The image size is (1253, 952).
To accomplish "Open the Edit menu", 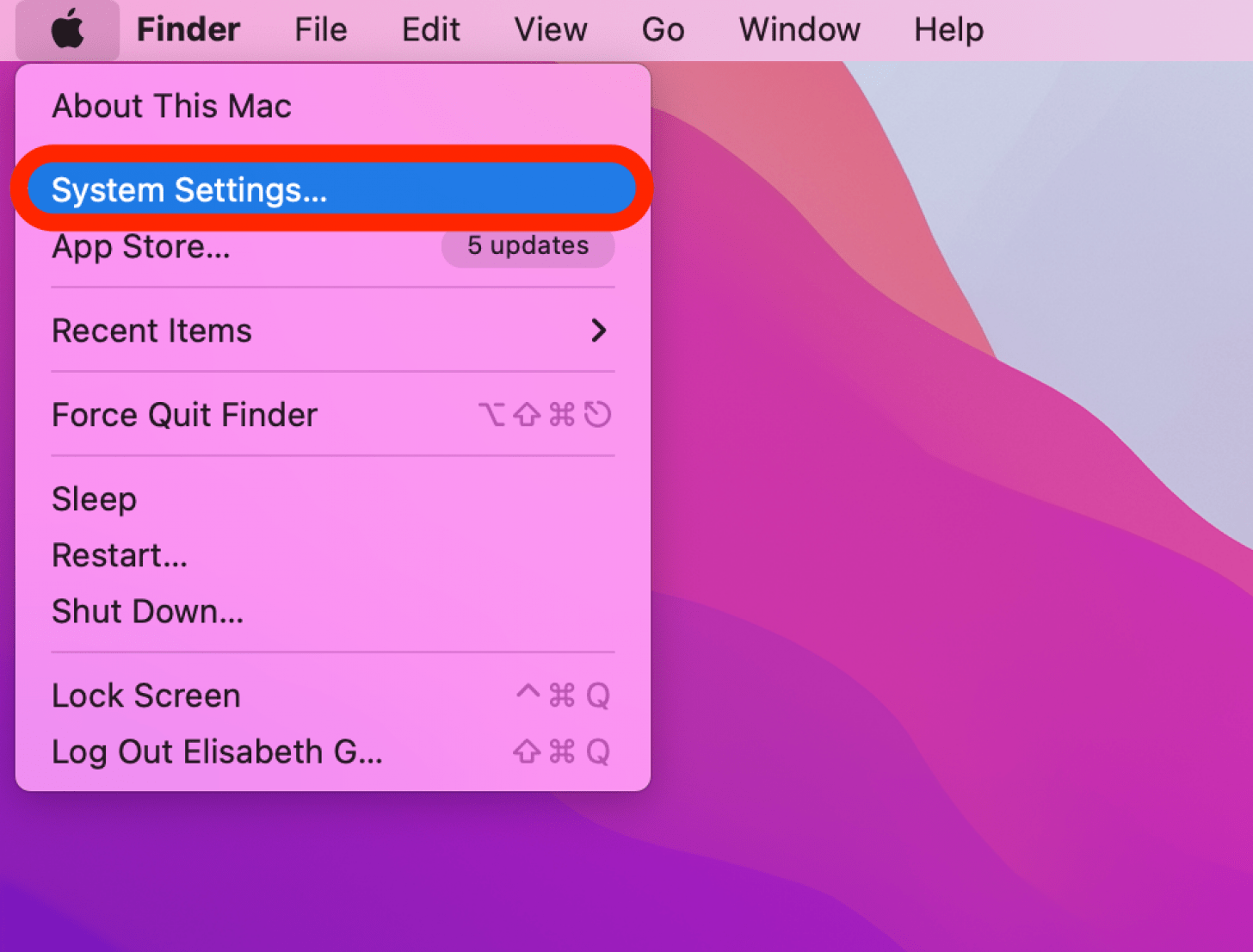I will coord(430,30).
